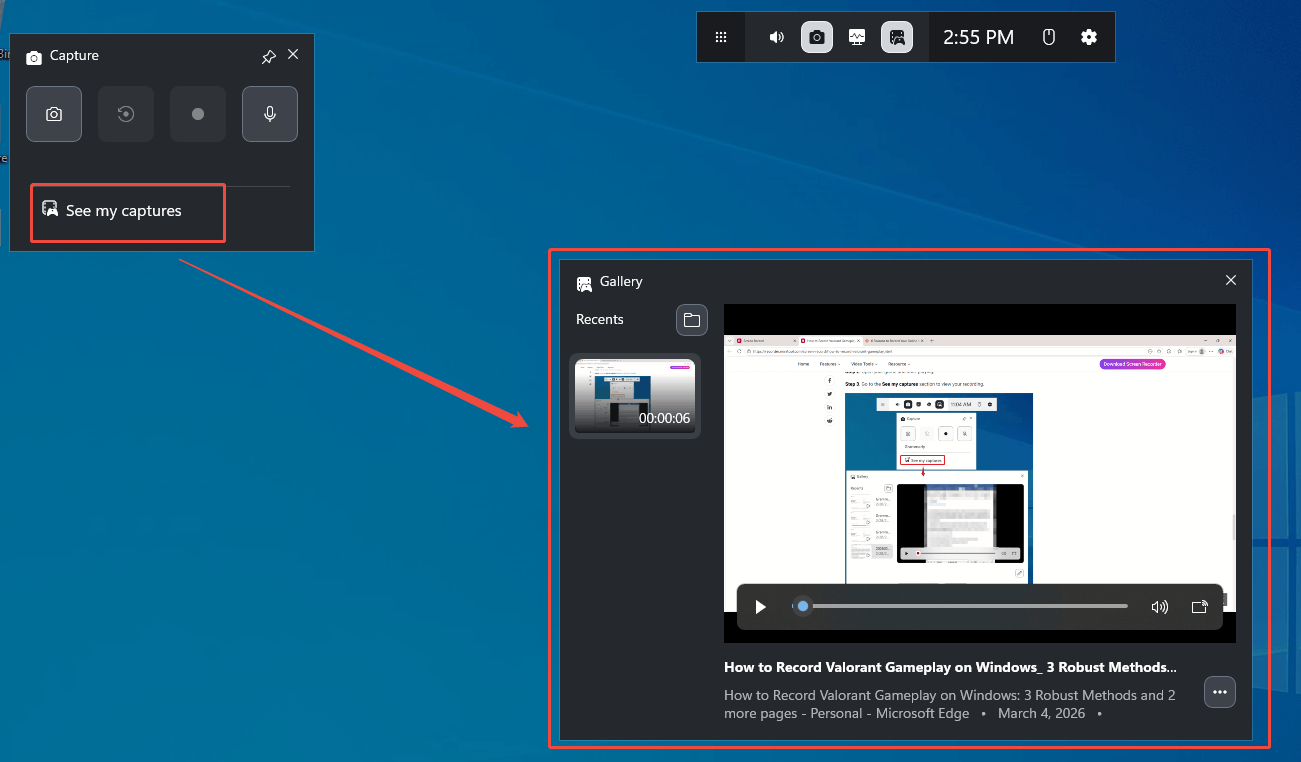The width and height of the screenshot is (1301, 762).
Task: Click the expand-view icon in the player bar
Action: 1200,607
